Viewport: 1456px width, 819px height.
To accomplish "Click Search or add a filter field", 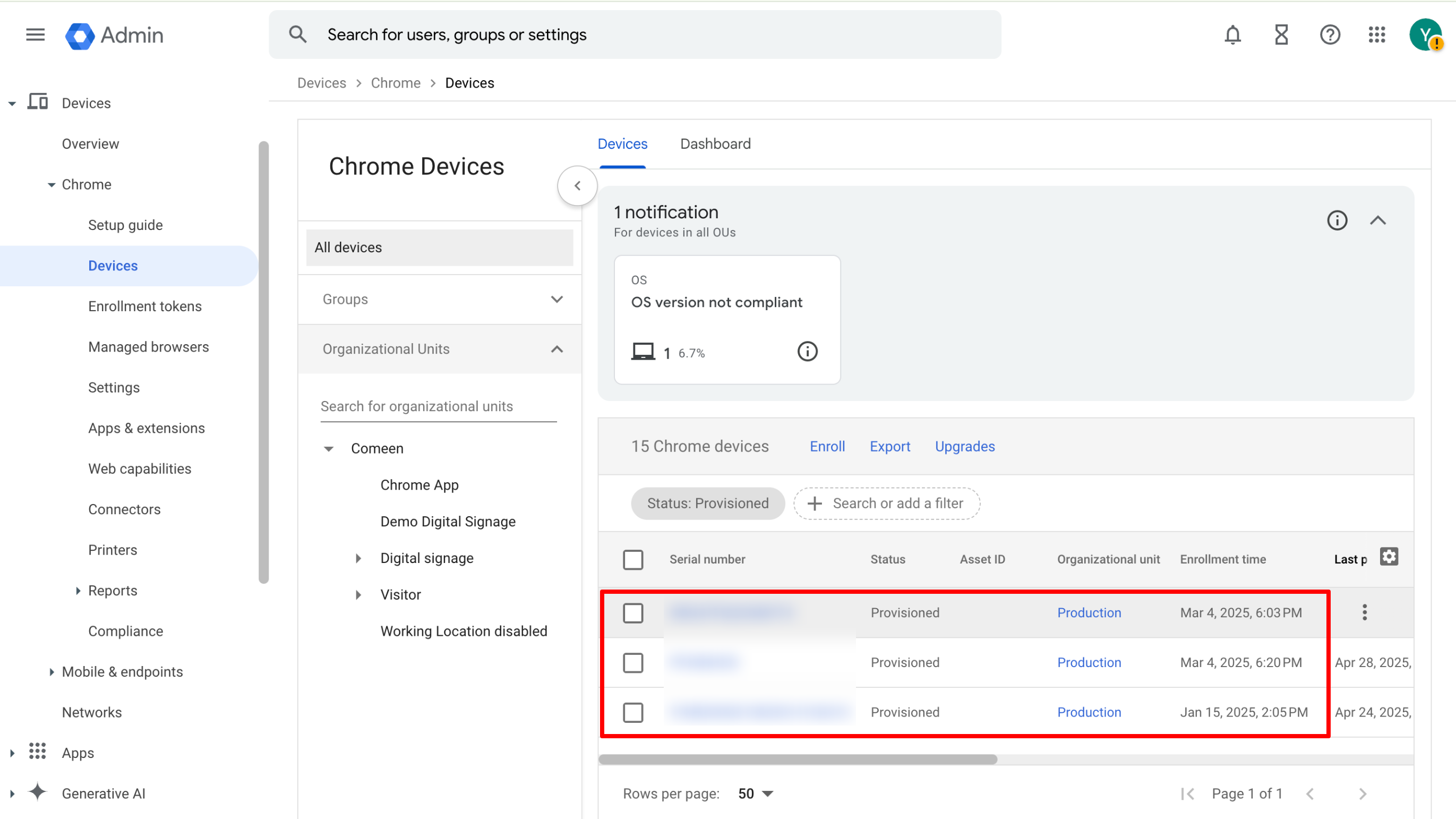I will [886, 504].
